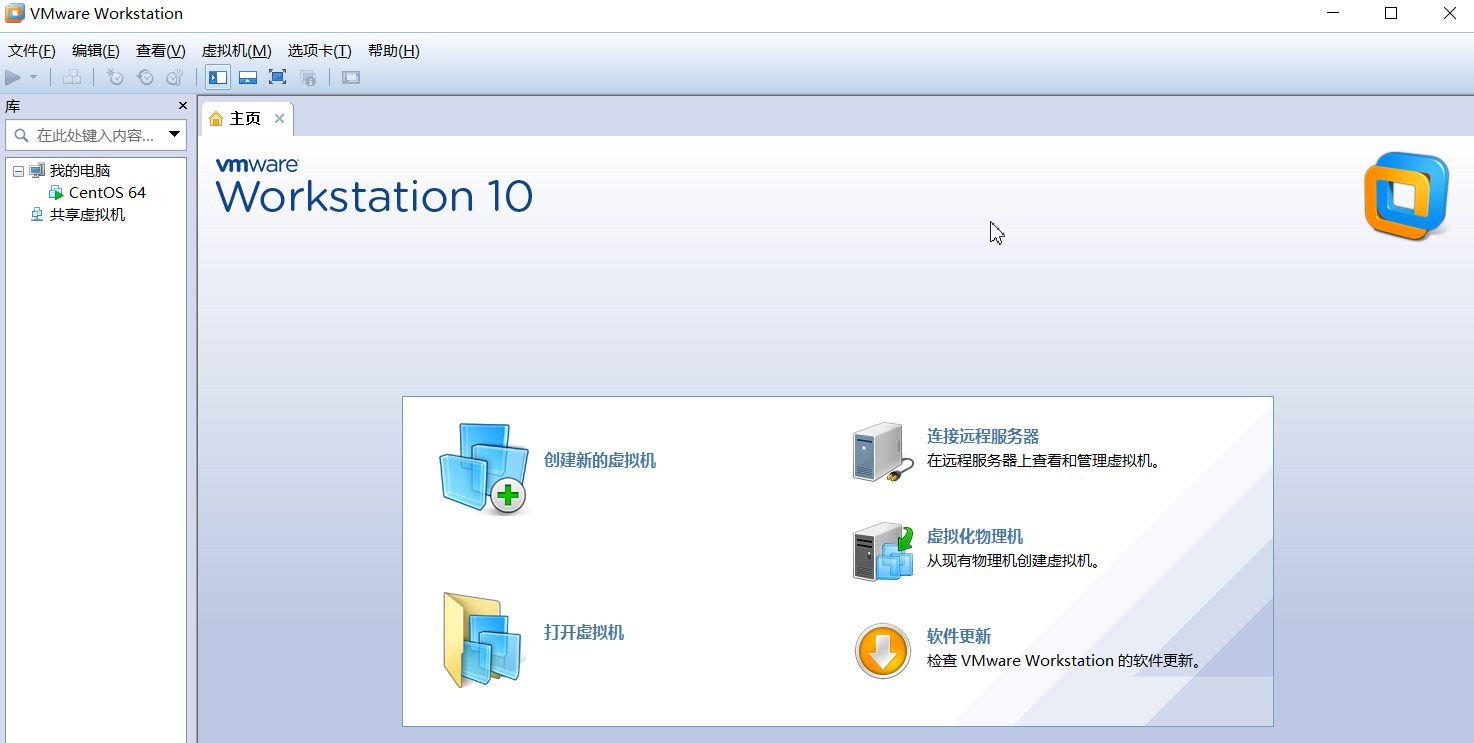
Task: Open the 帮助(H) menu
Action: point(394,51)
